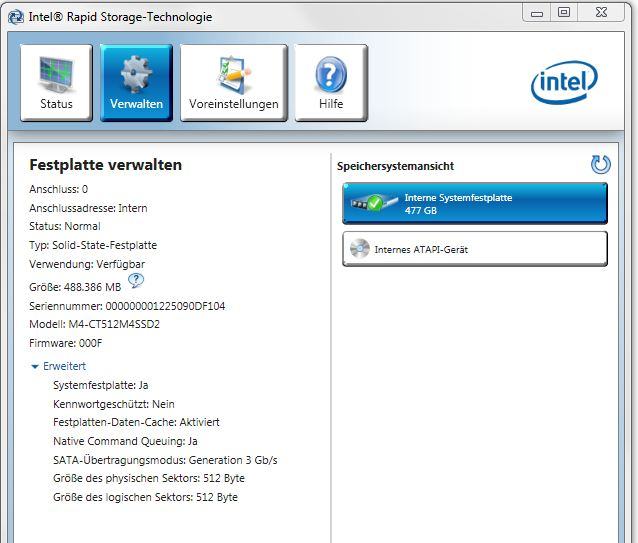
Task: Refresh the Speichersystemansicht view
Action: click(x=601, y=164)
